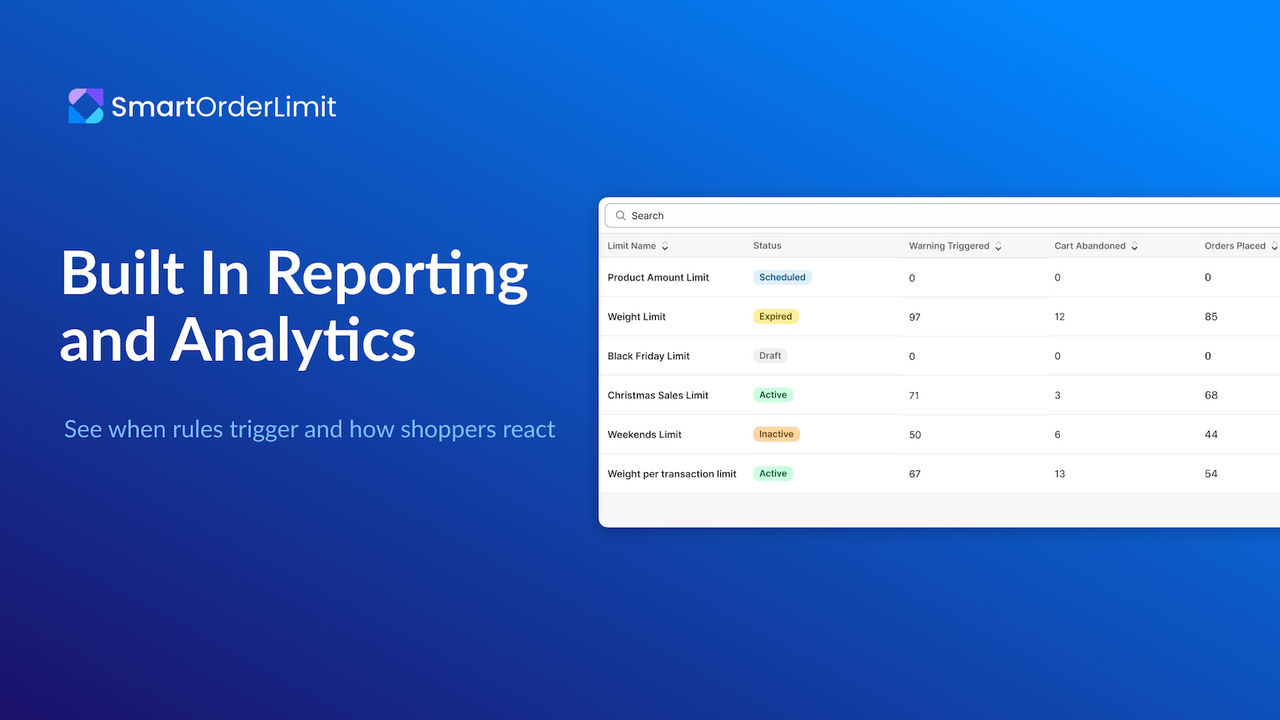Screen dimensions: 1280x720
Task: Sort by Limit Name column arrows
Action: [665, 246]
